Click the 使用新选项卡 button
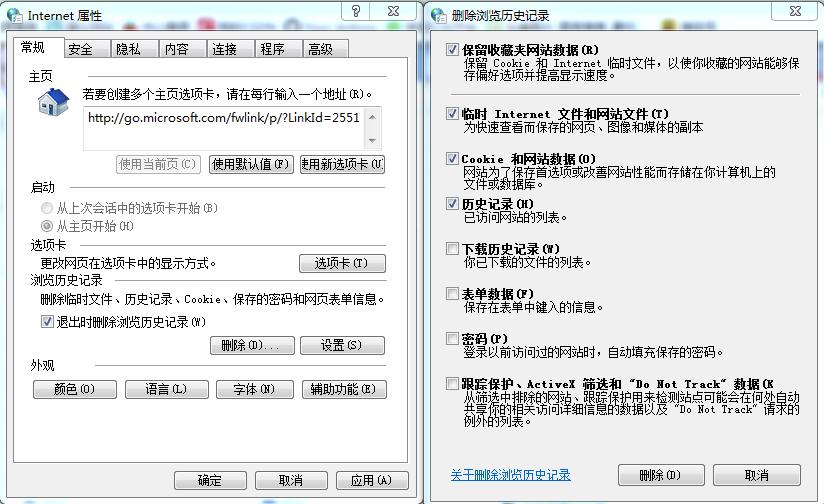The width and height of the screenshot is (824, 504). [x=343, y=164]
